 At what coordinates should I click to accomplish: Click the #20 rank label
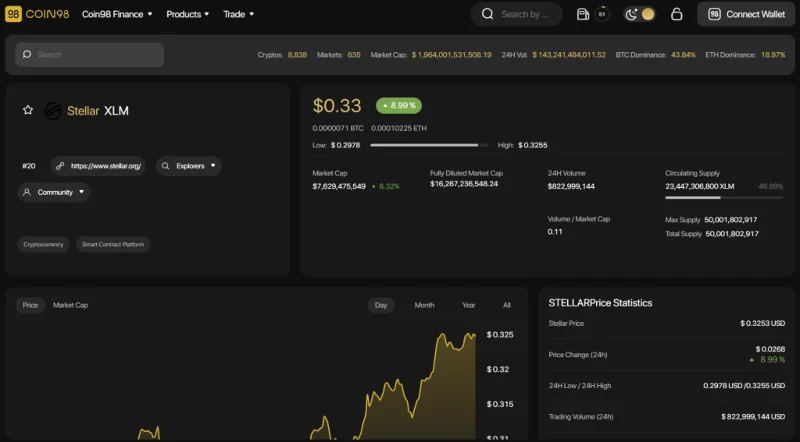click(29, 166)
